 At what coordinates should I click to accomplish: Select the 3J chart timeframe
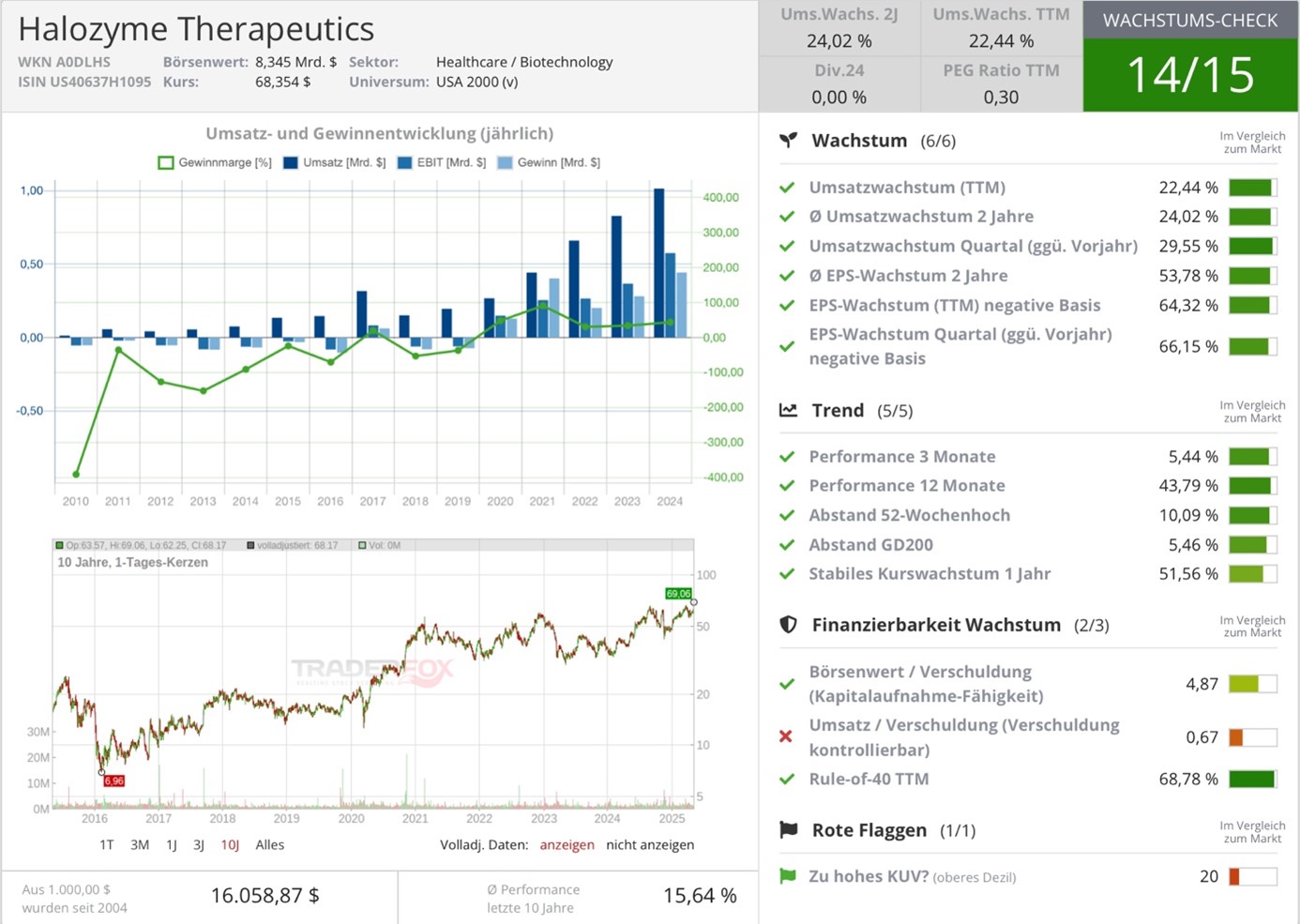[199, 844]
